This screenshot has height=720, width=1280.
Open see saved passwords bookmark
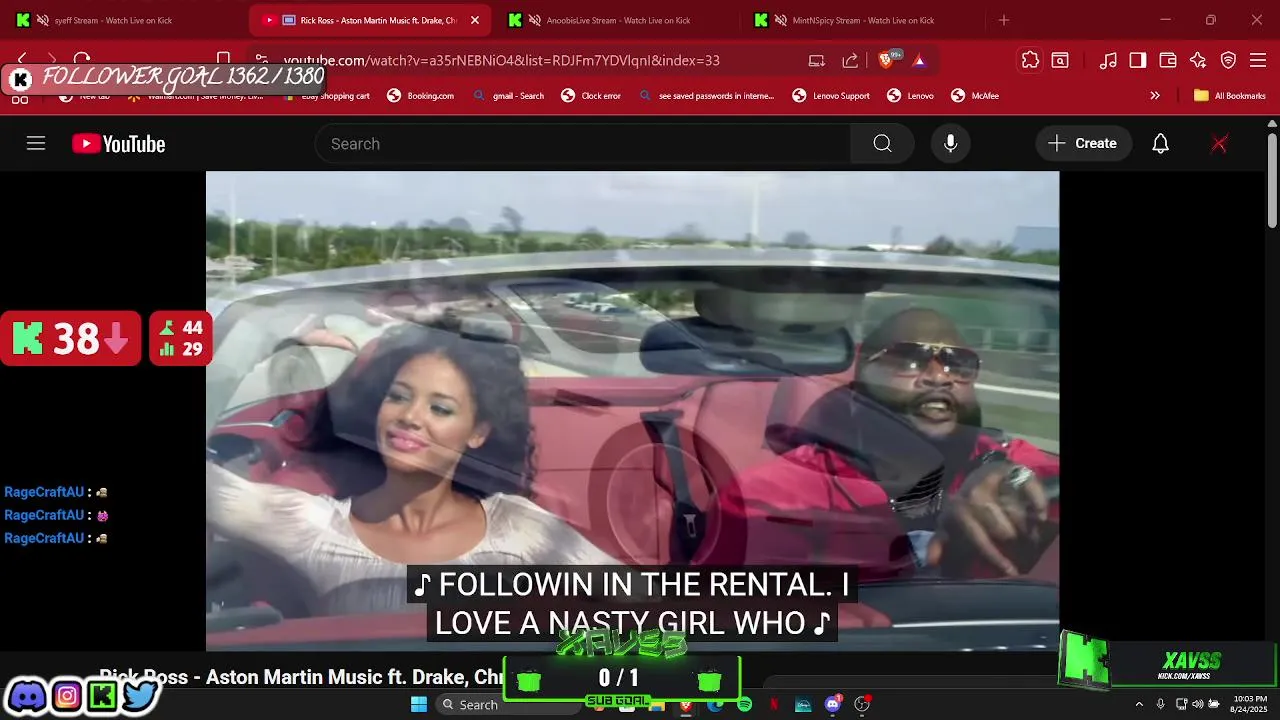[706, 96]
